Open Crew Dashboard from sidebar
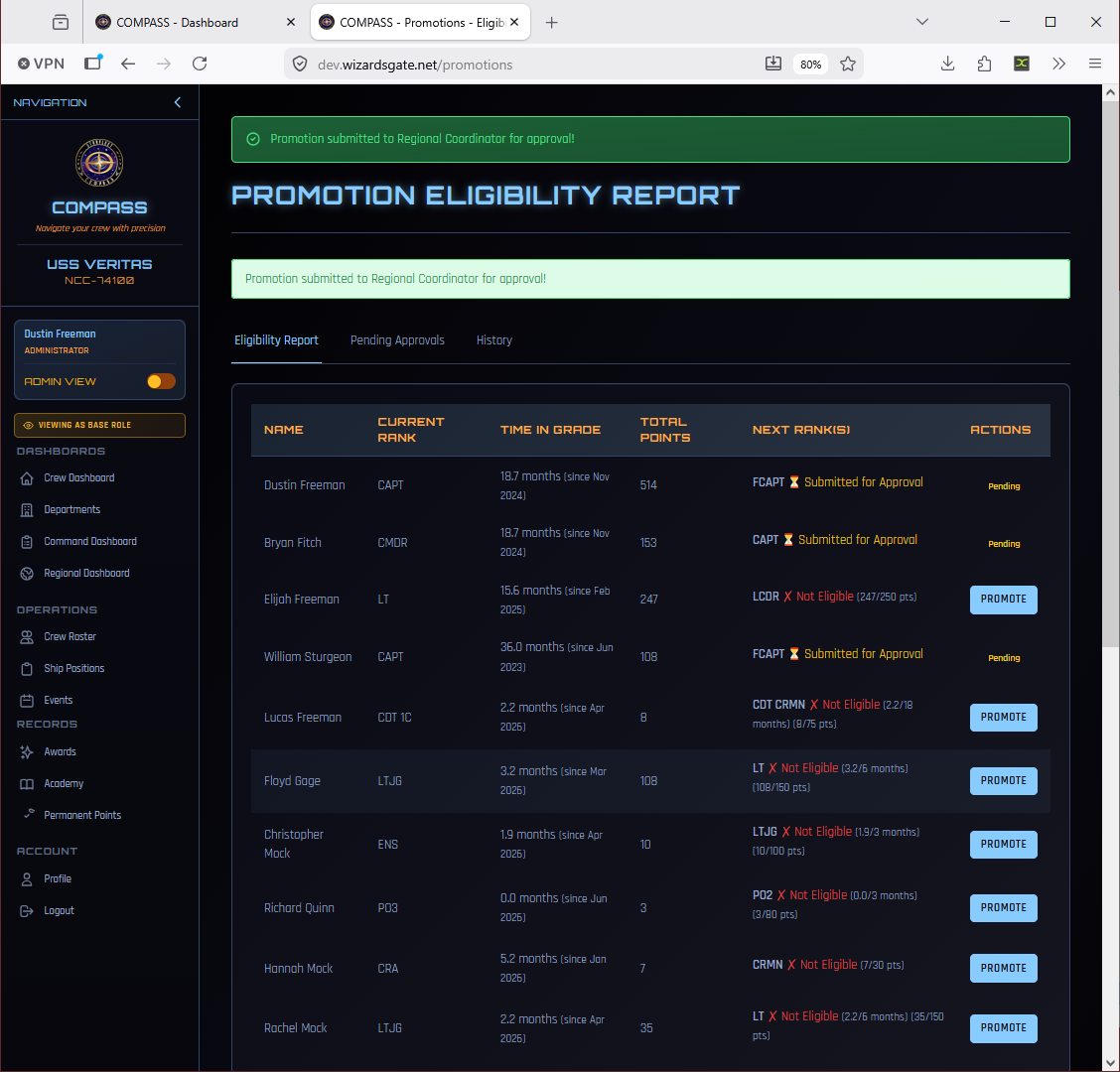The image size is (1120, 1072). click(x=78, y=477)
